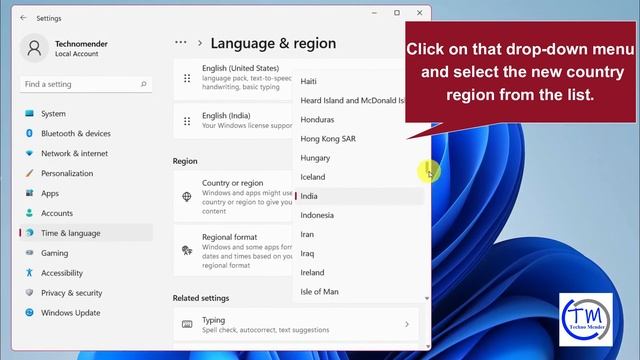Open Bluetooth & devices label

tap(76, 133)
